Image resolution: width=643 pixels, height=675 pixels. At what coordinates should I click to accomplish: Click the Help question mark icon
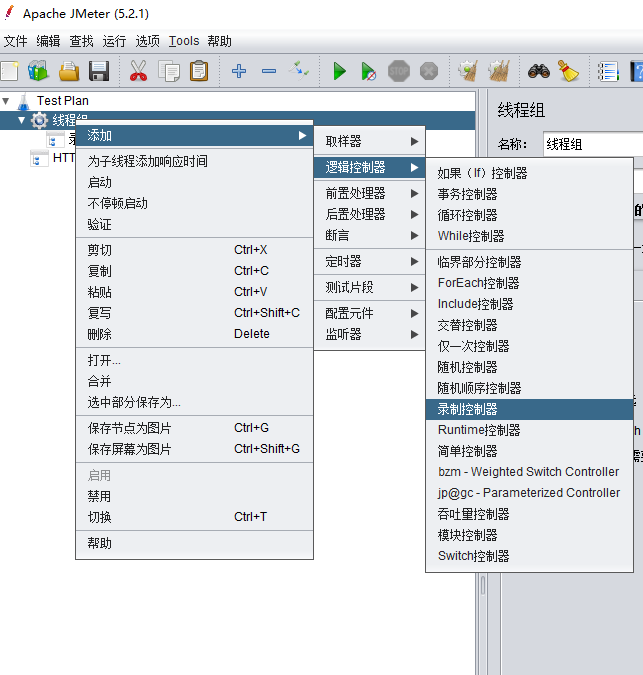[637, 71]
